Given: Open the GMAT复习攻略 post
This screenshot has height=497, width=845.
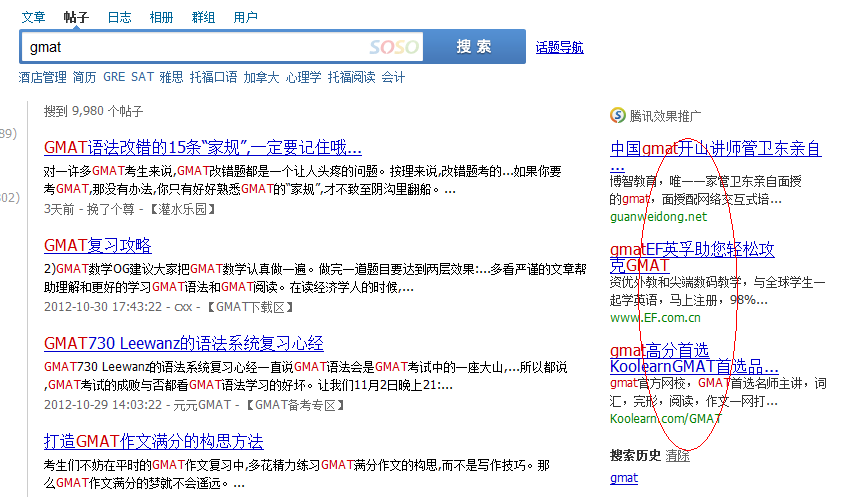Looking at the screenshot, I should [x=98, y=245].
